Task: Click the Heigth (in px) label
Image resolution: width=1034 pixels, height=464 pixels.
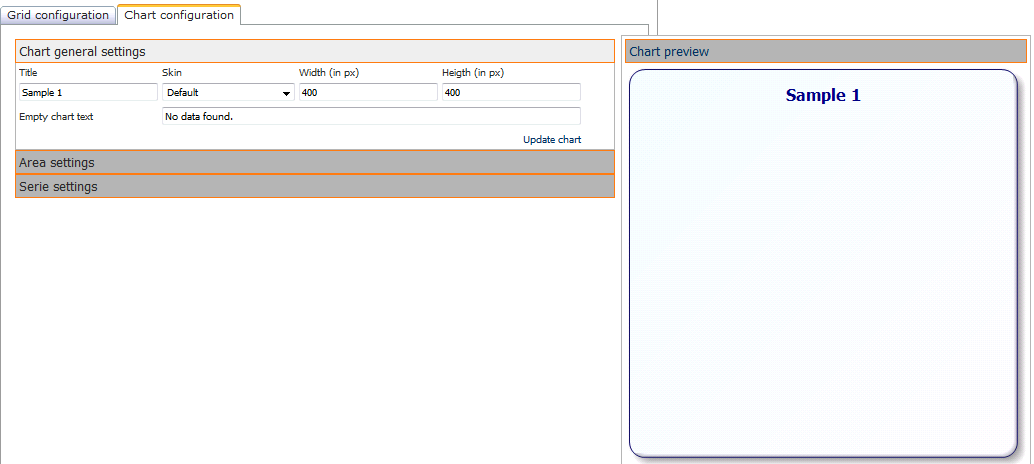Action: [x=474, y=73]
